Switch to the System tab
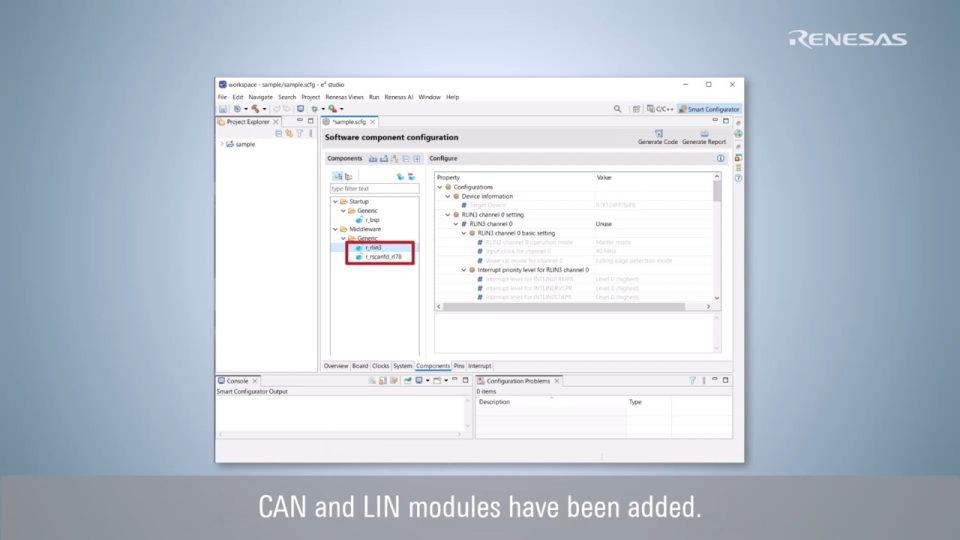Viewport: 960px width, 540px height. tap(402, 366)
